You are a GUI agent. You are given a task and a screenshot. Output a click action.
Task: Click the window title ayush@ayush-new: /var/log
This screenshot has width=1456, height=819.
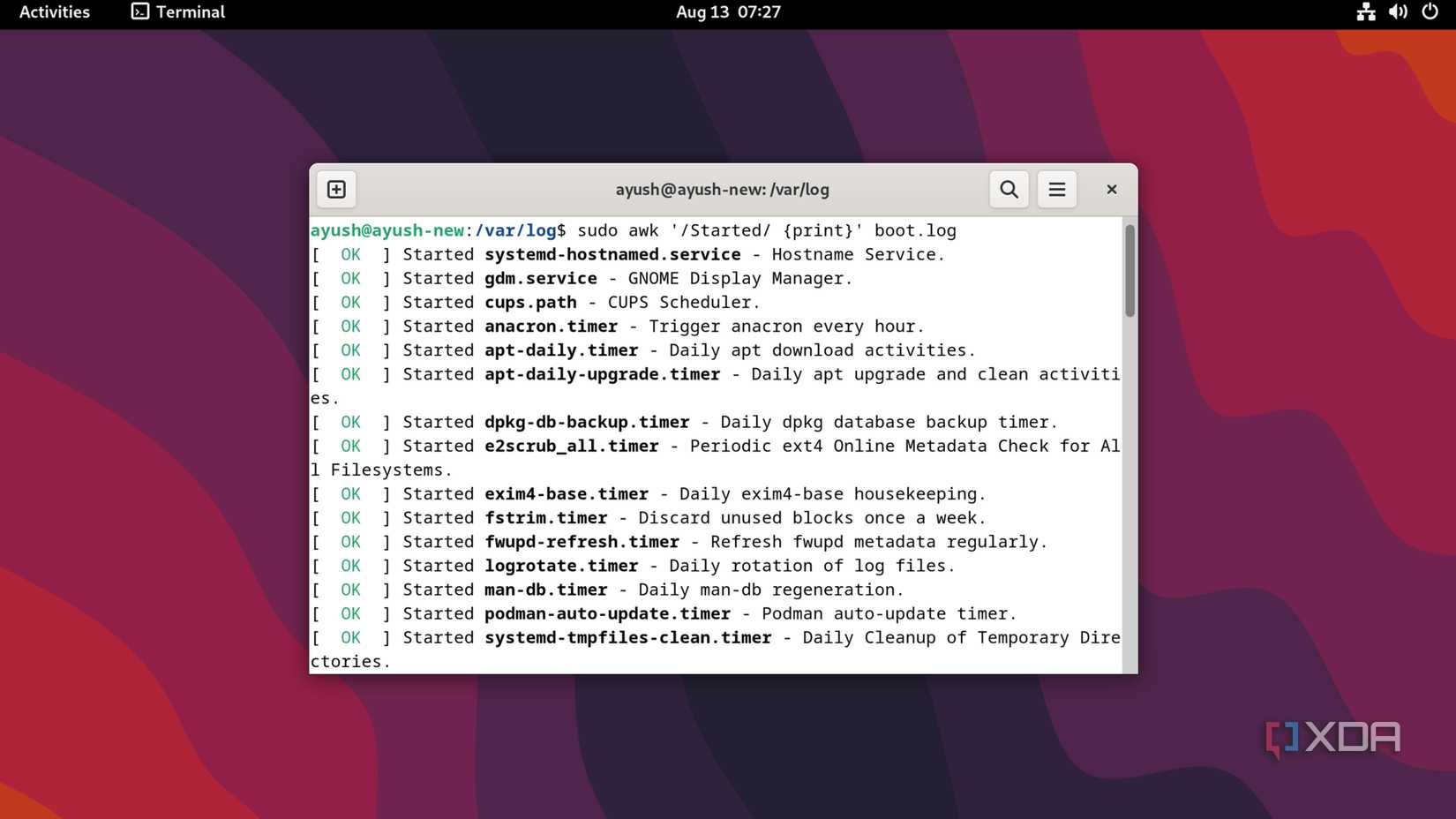[x=722, y=189]
